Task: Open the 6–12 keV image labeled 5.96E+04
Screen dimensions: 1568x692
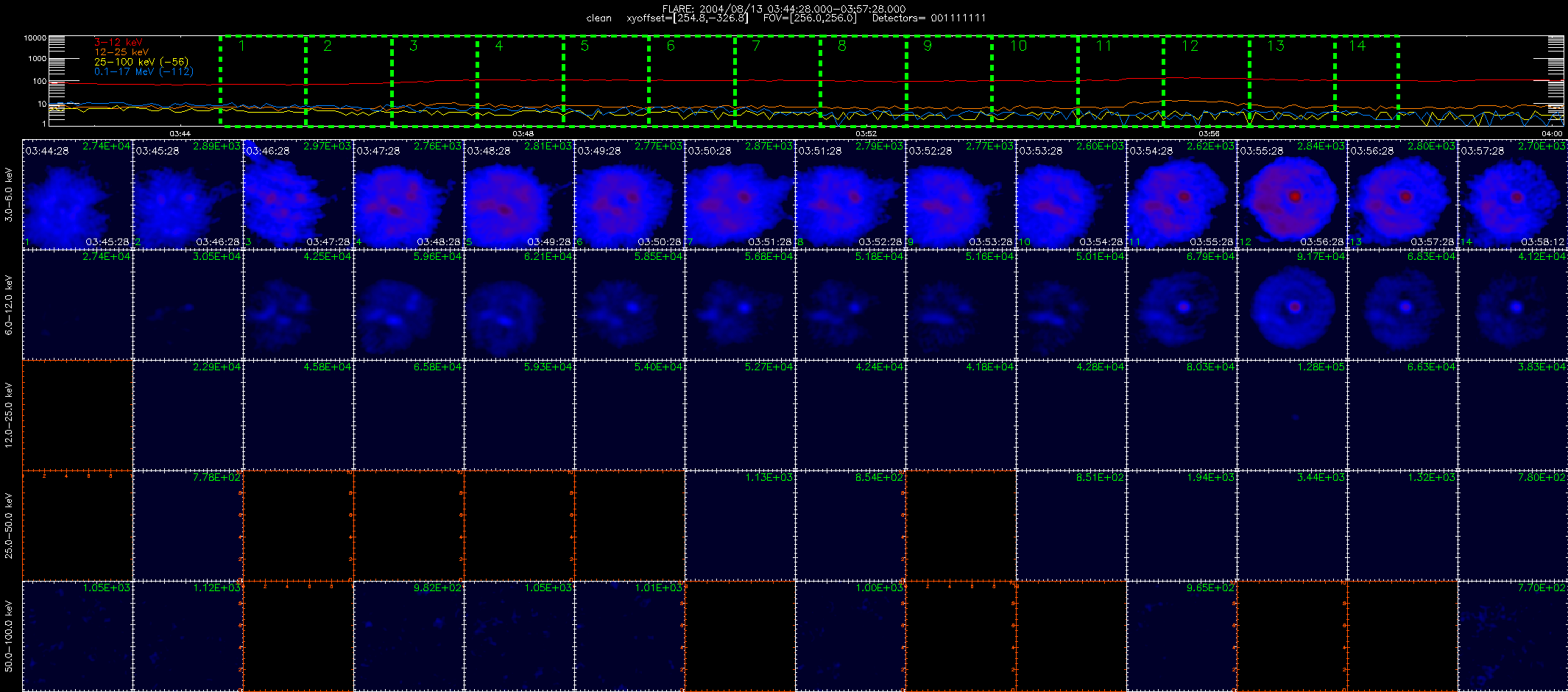Action: 409,305
